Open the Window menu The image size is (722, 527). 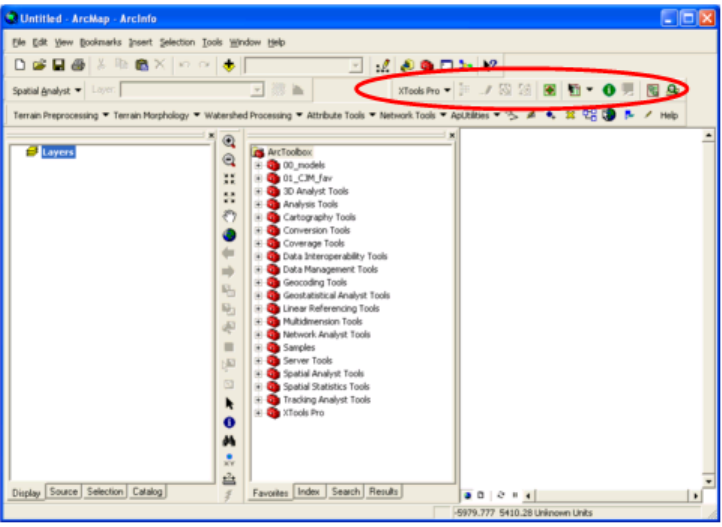[245, 42]
